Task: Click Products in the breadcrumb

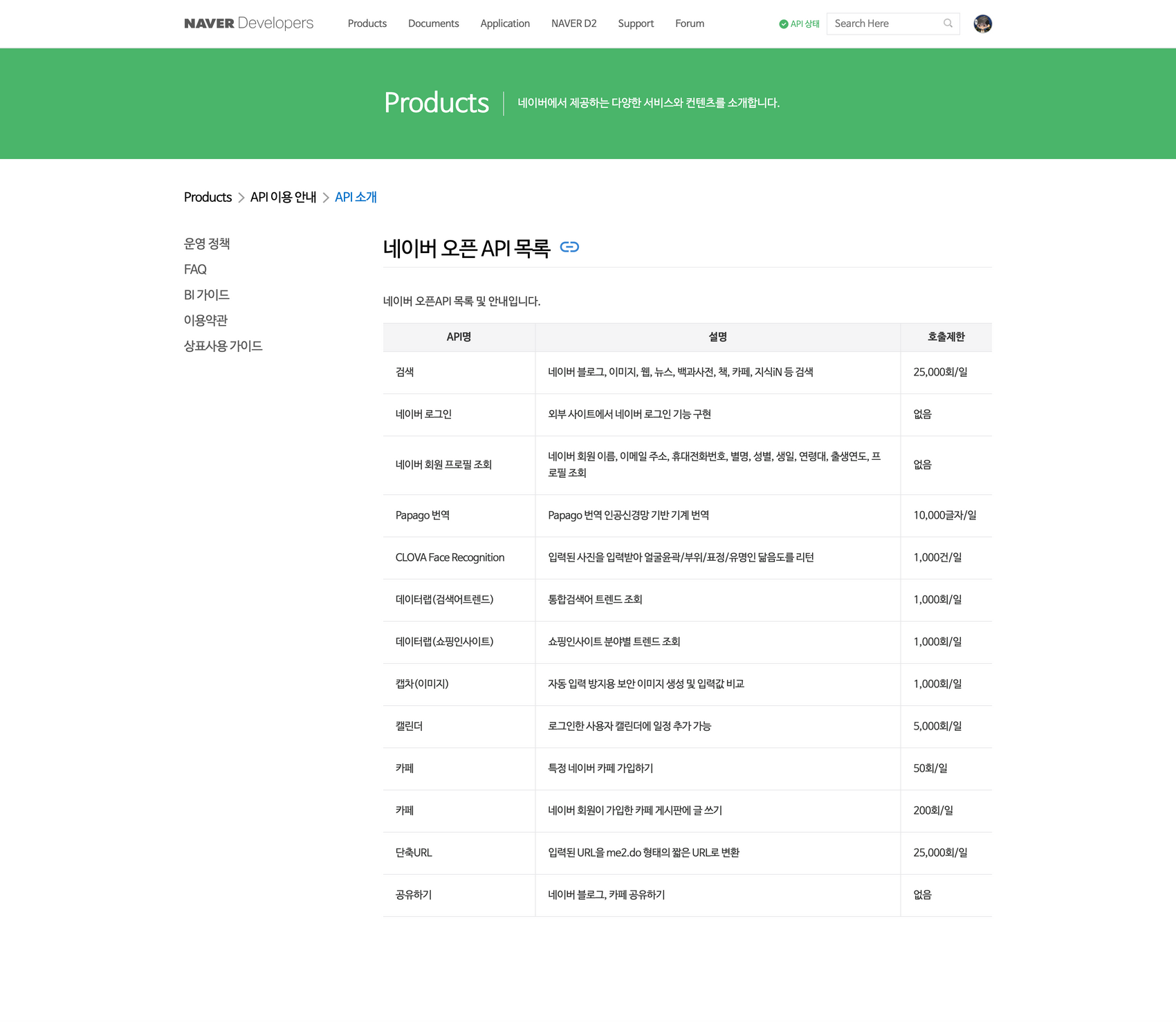Action: click(x=208, y=197)
